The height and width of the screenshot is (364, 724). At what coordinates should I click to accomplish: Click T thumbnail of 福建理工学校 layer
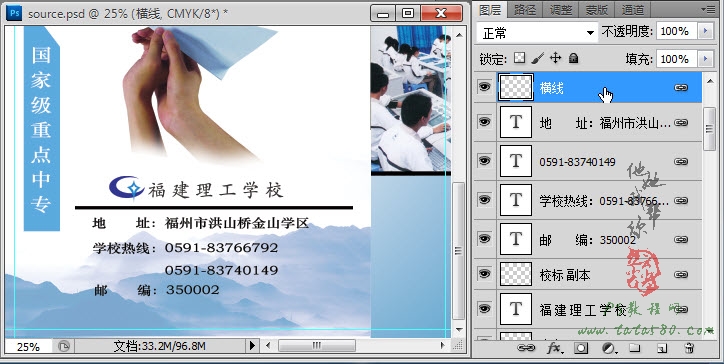pyautogui.click(x=516, y=309)
